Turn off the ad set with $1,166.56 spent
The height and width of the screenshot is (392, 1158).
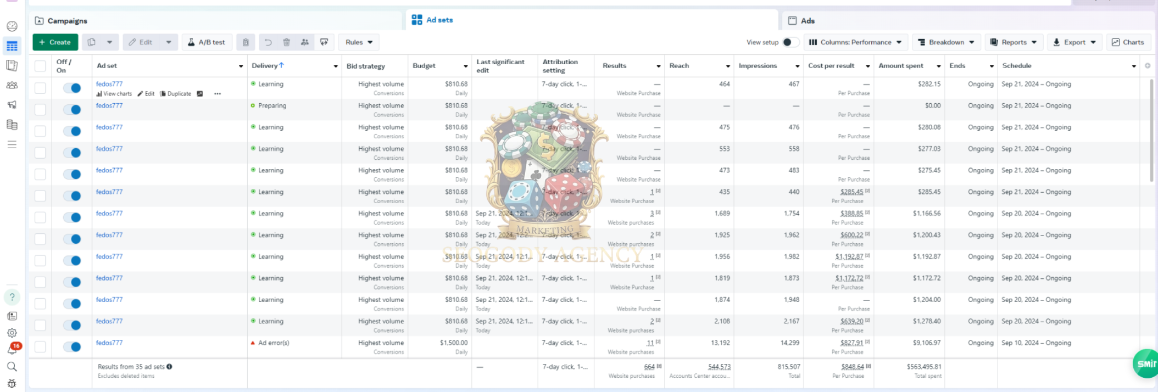pos(72,217)
